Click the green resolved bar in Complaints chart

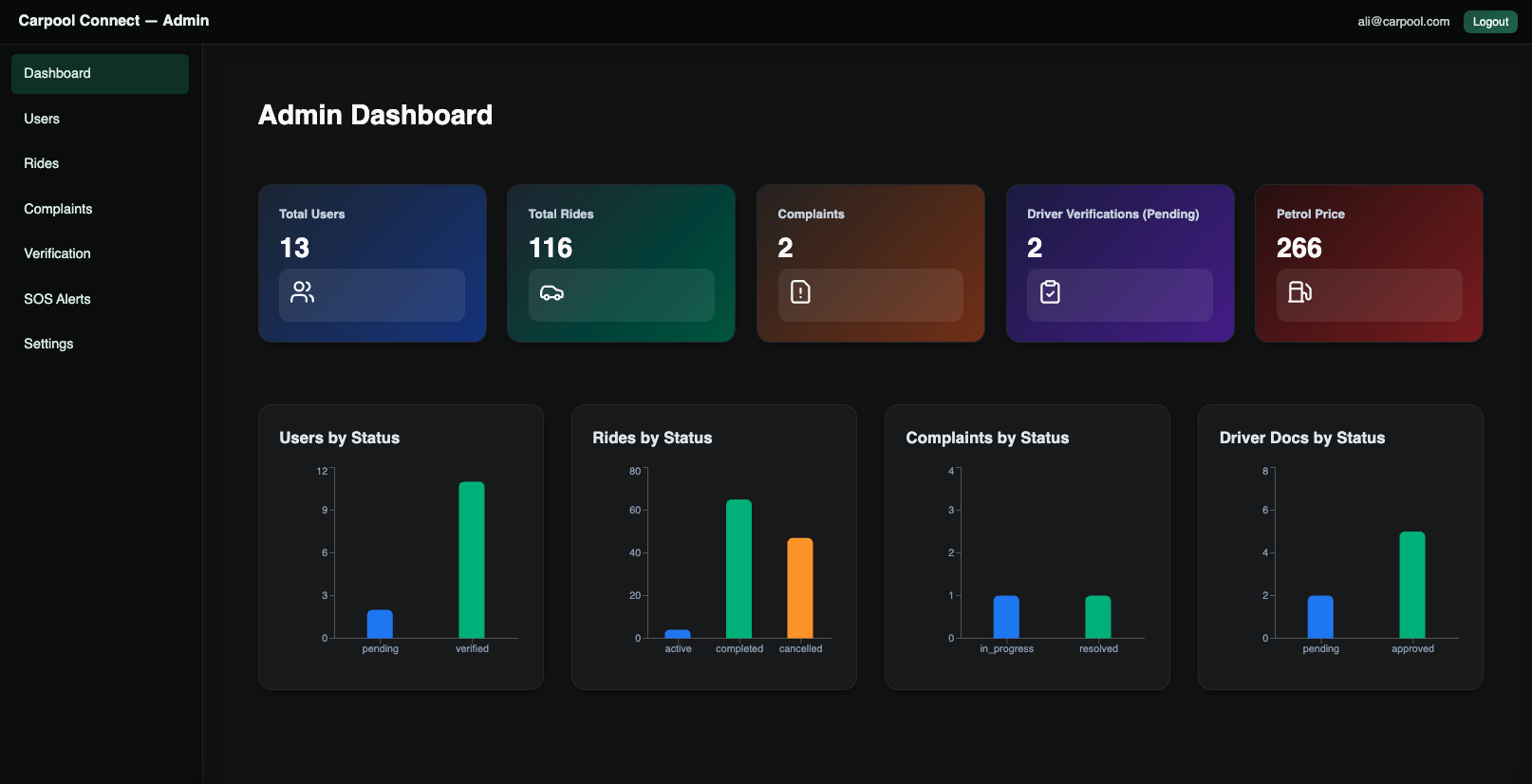tap(1098, 617)
